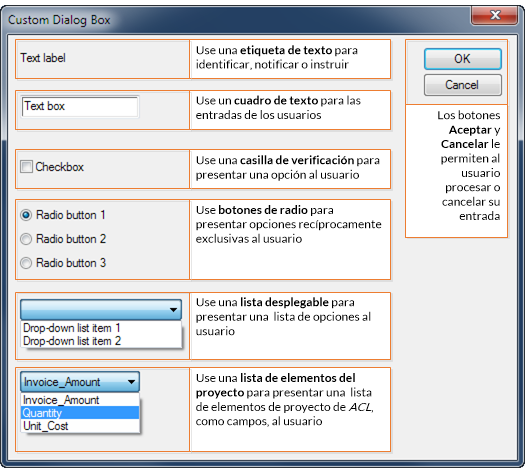Click the blank blue drop-down field
525x473 pixels.
point(101,310)
